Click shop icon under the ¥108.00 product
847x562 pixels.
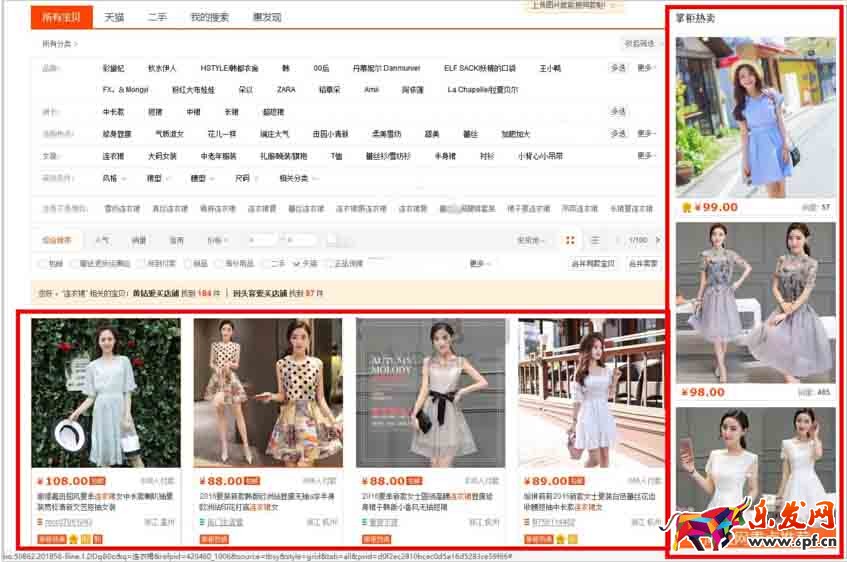37,522
